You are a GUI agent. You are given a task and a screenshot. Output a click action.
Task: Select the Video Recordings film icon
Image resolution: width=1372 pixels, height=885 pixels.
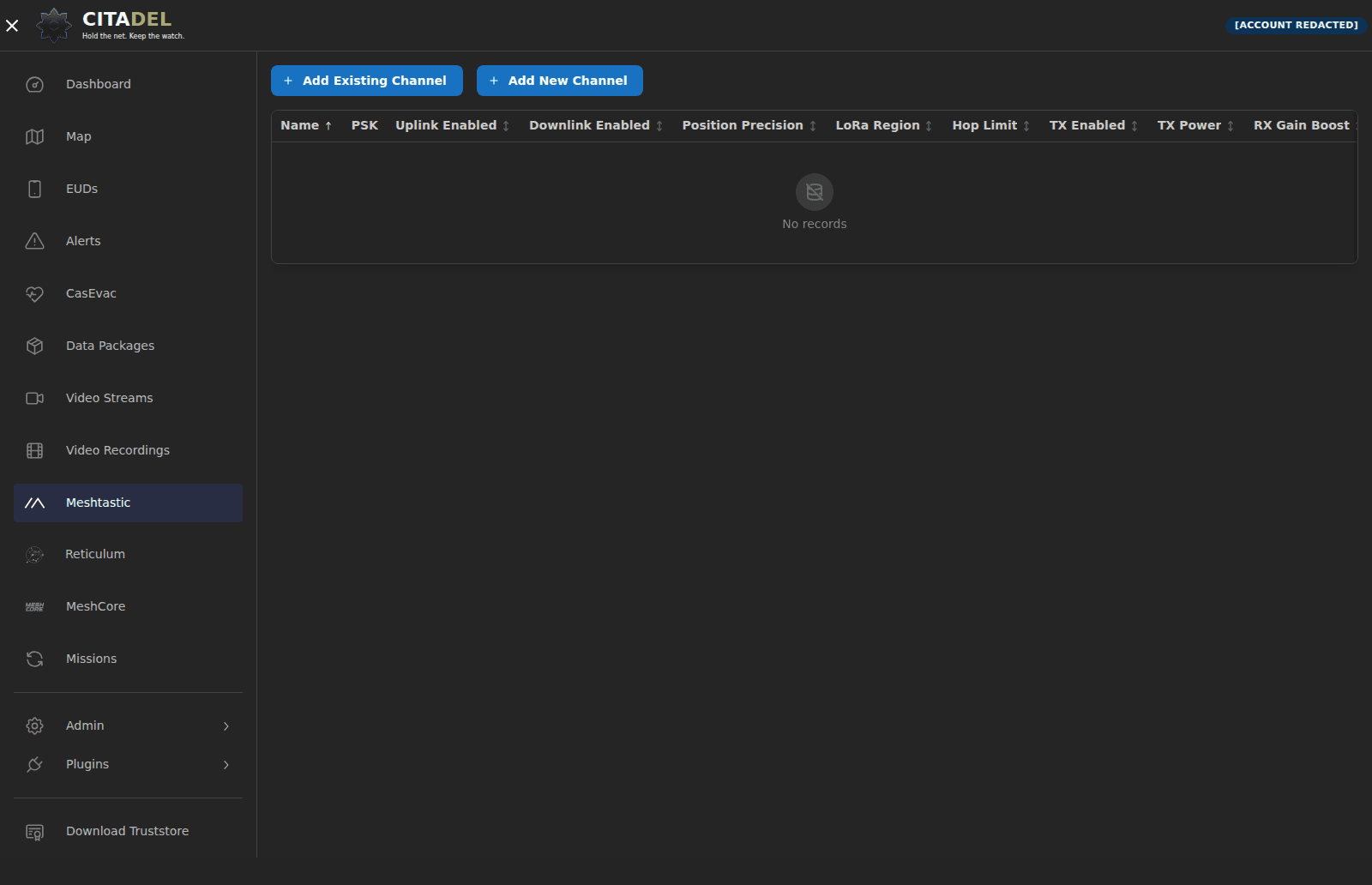tap(34, 450)
